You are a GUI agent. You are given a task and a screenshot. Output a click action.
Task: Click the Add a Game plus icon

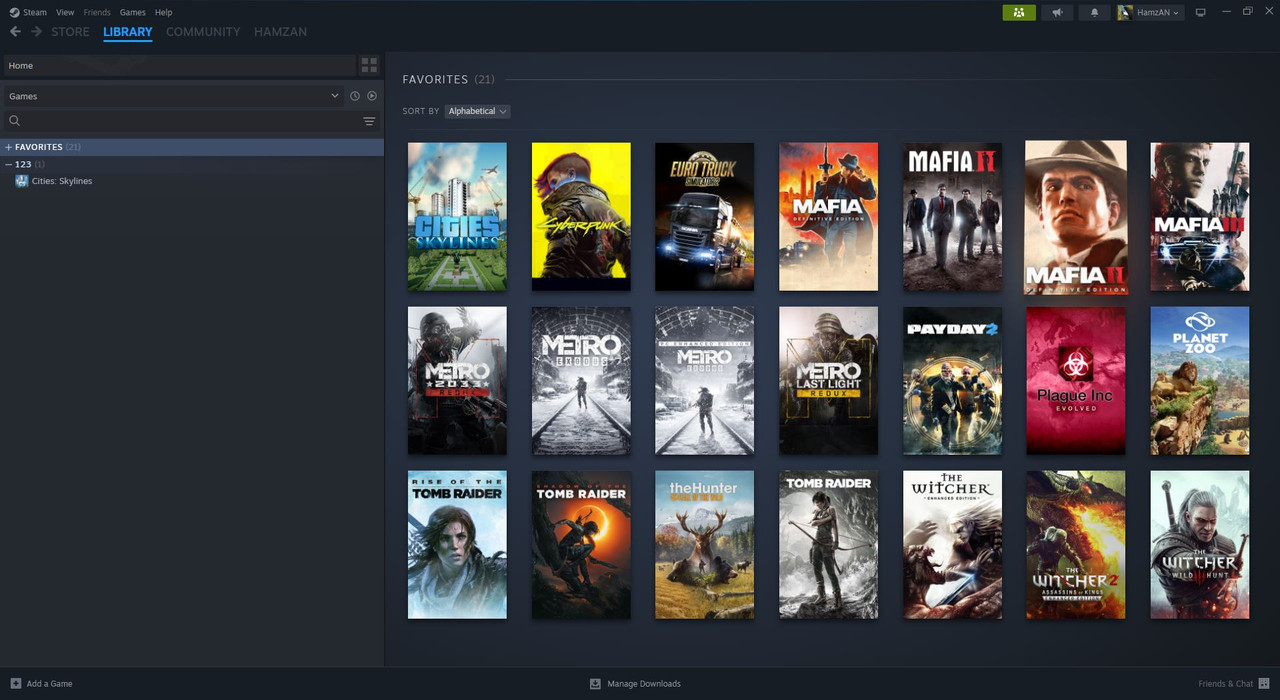coord(15,684)
